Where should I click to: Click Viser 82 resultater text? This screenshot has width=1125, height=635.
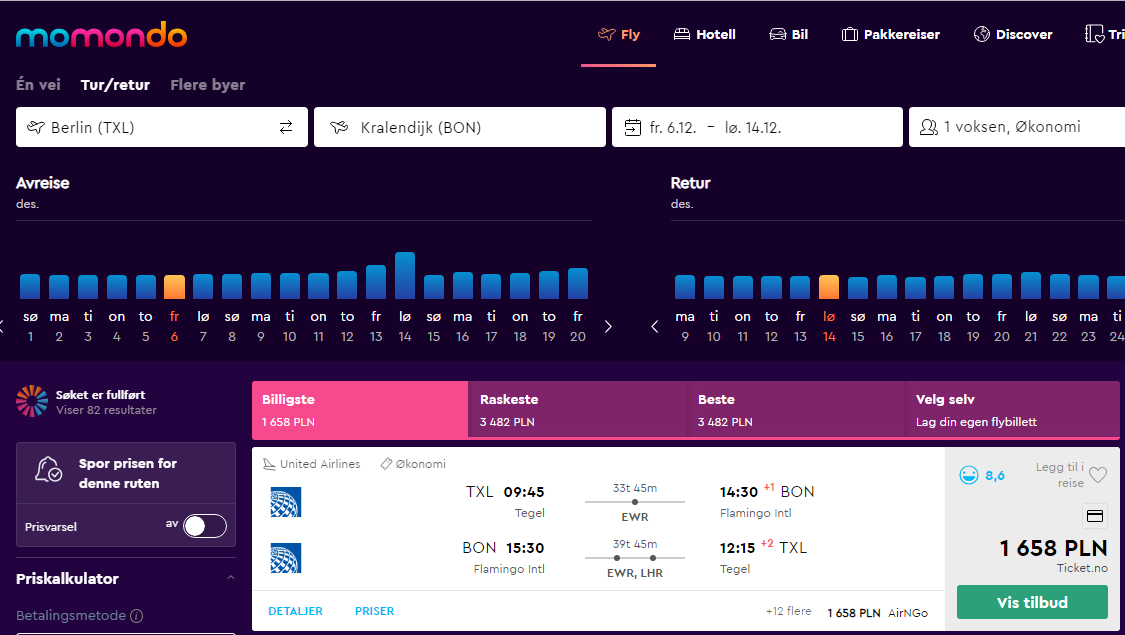106,410
